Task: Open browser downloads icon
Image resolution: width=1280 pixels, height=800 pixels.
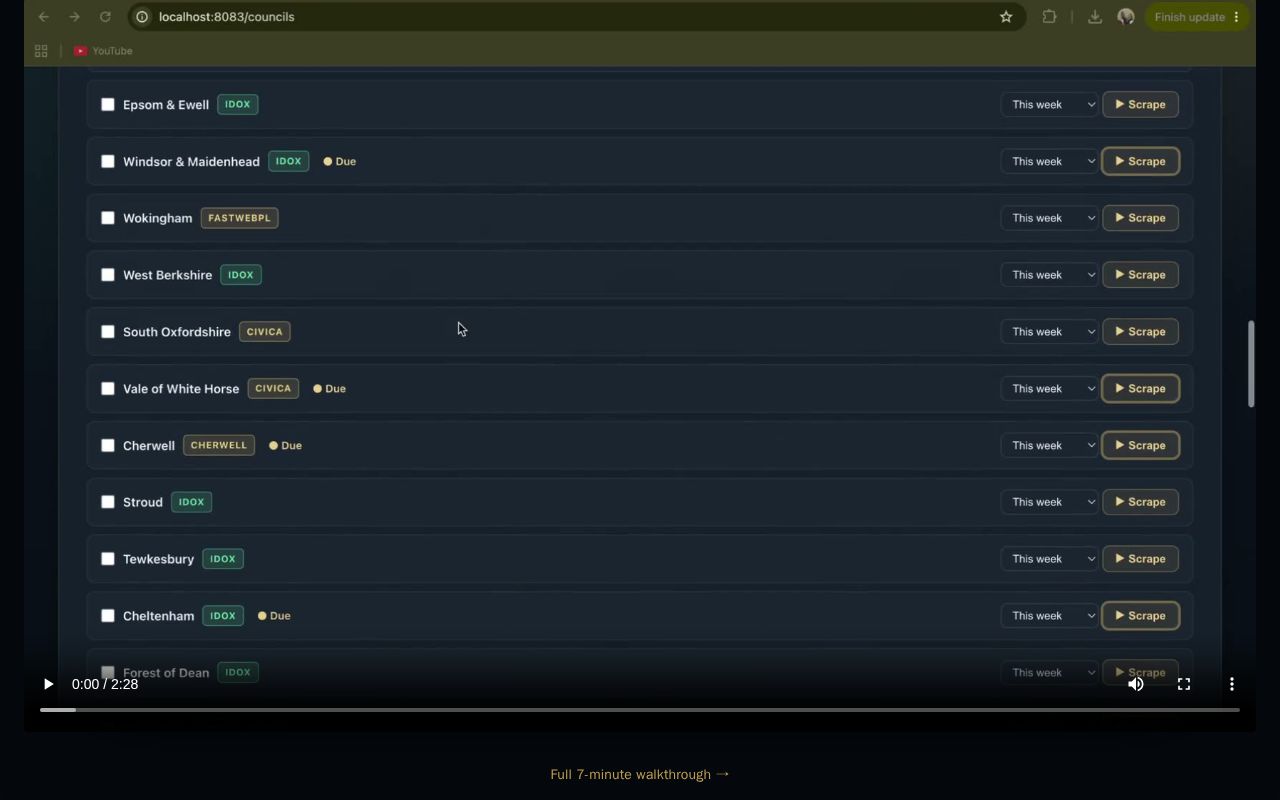Action: pos(1095,17)
